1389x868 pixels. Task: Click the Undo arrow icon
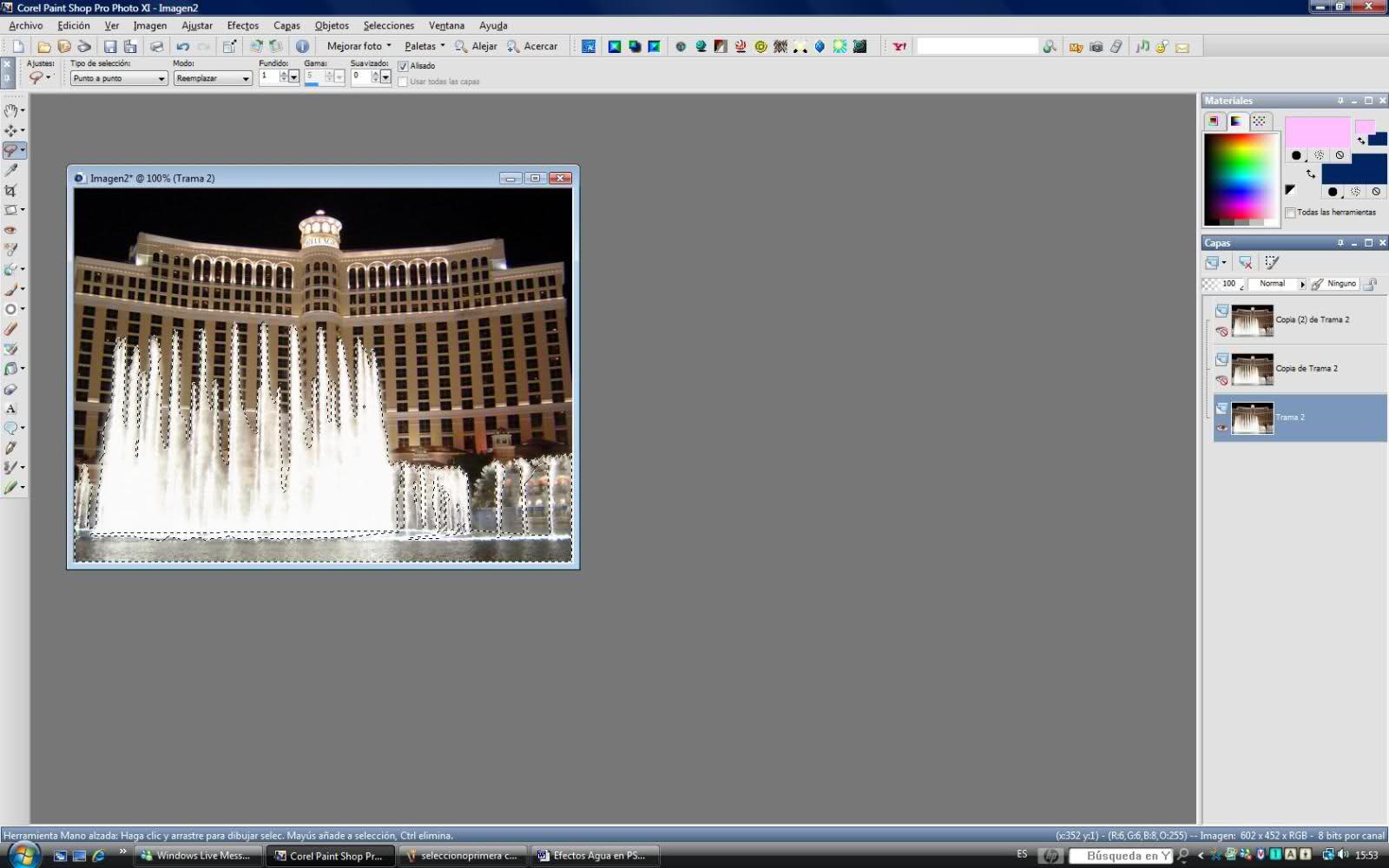[x=182, y=46]
